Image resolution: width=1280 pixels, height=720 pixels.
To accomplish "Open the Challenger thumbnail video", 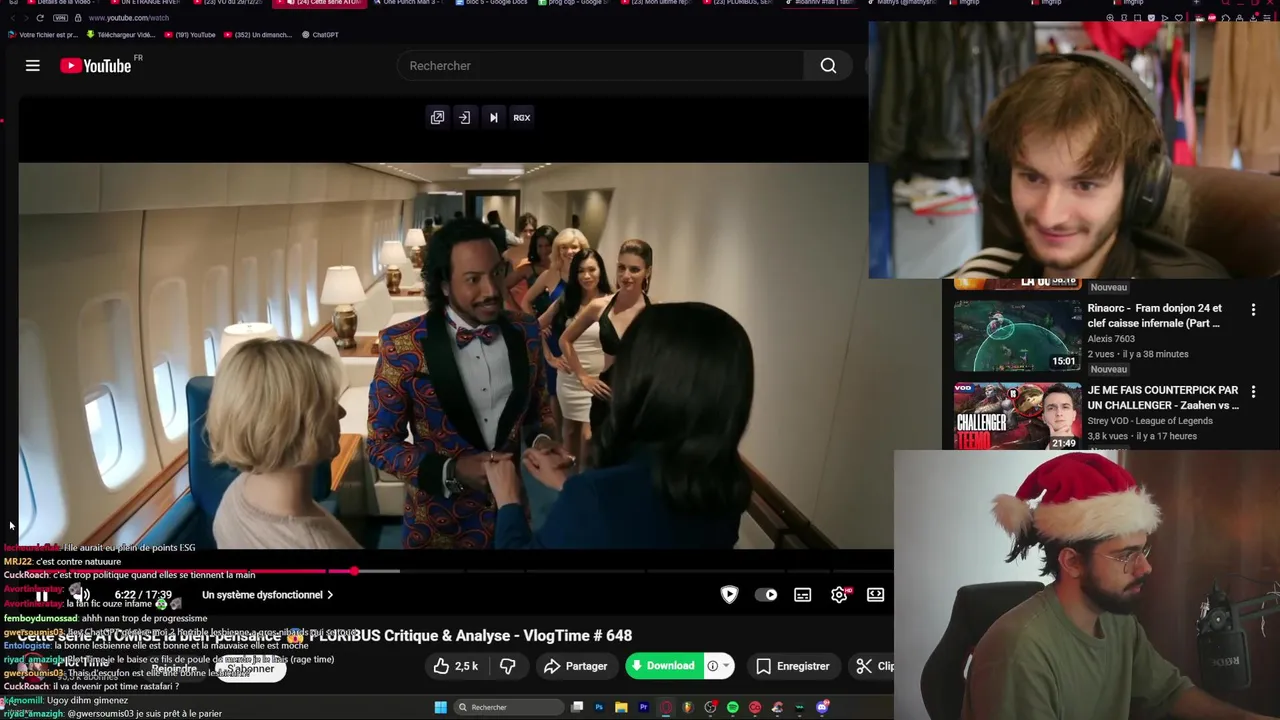I will click(x=1017, y=416).
